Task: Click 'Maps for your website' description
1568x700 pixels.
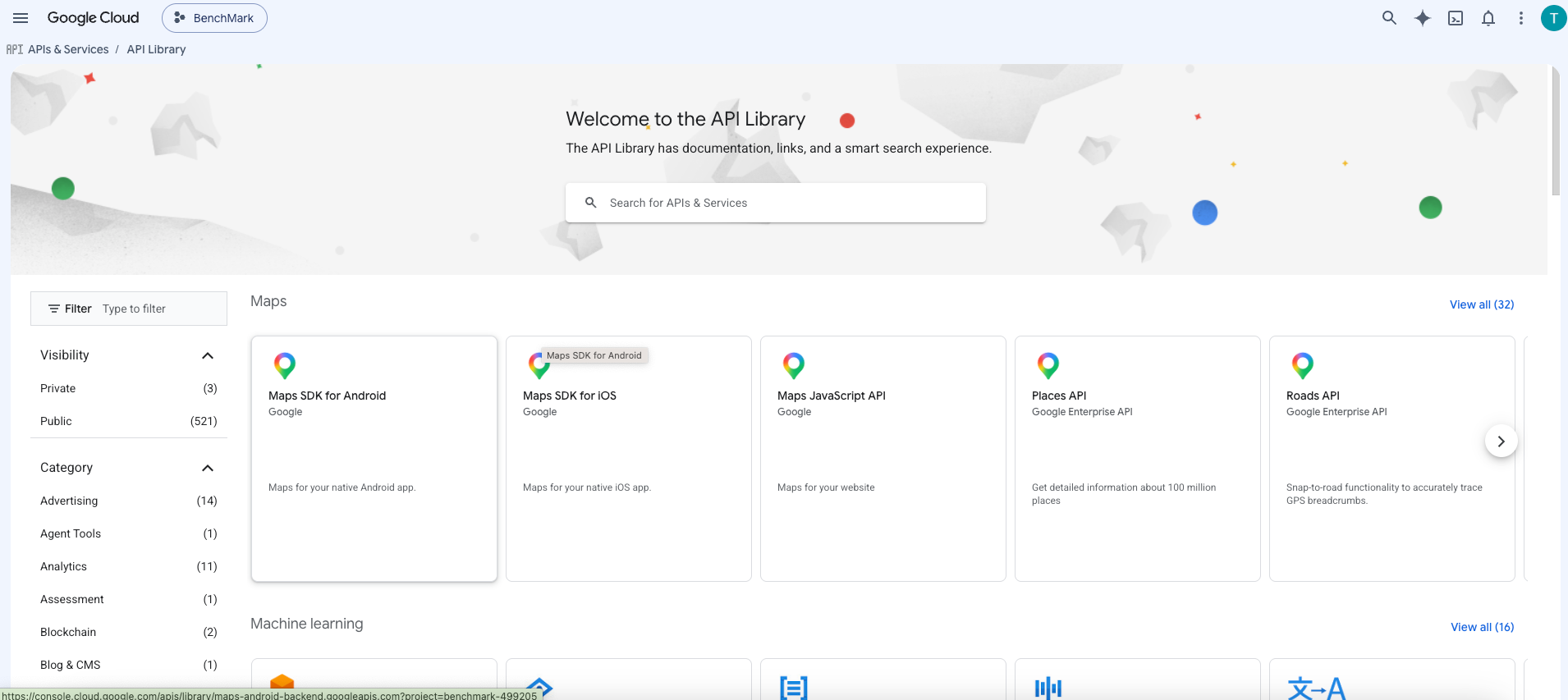Action: click(826, 487)
